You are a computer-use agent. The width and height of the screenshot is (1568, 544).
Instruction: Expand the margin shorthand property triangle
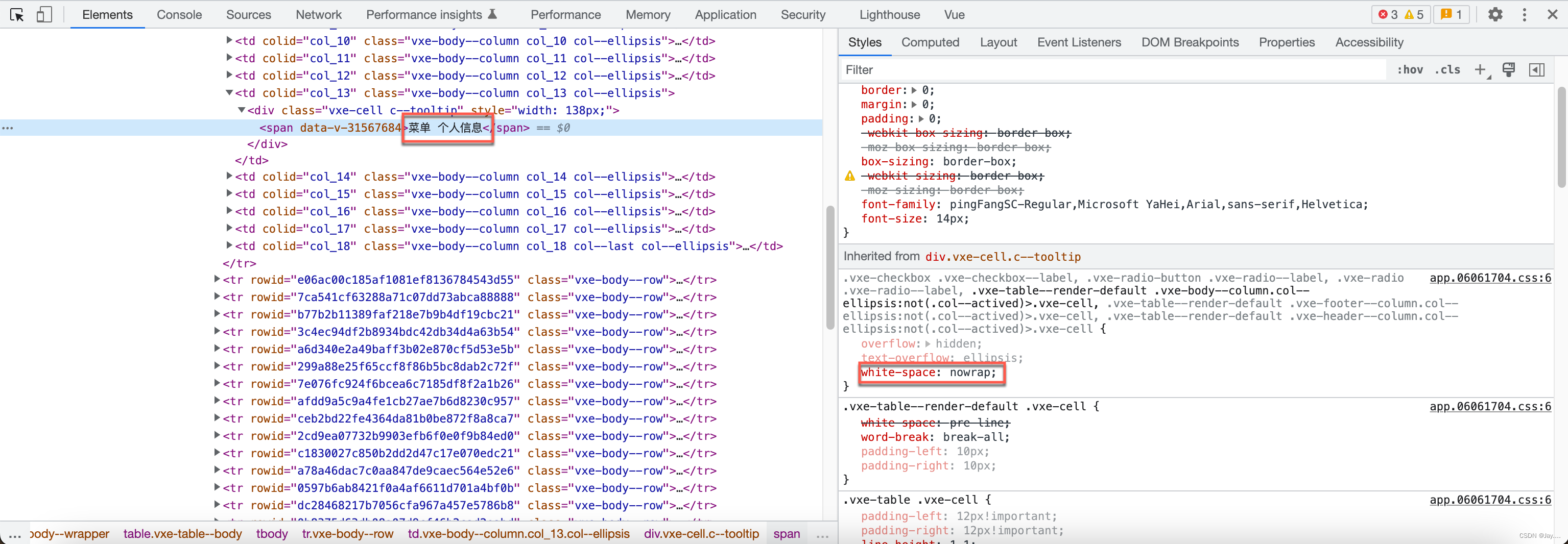point(914,105)
